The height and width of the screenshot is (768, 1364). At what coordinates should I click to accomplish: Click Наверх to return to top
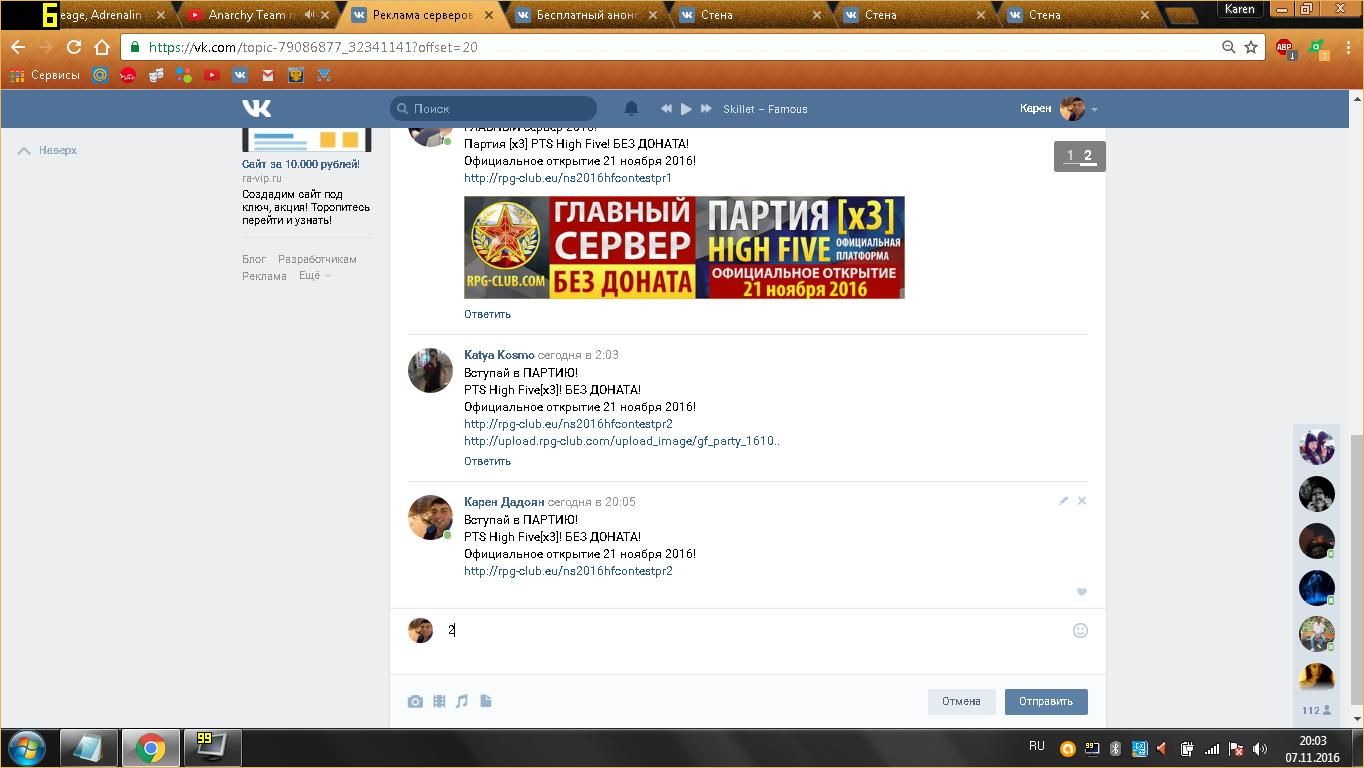(x=47, y=150)
